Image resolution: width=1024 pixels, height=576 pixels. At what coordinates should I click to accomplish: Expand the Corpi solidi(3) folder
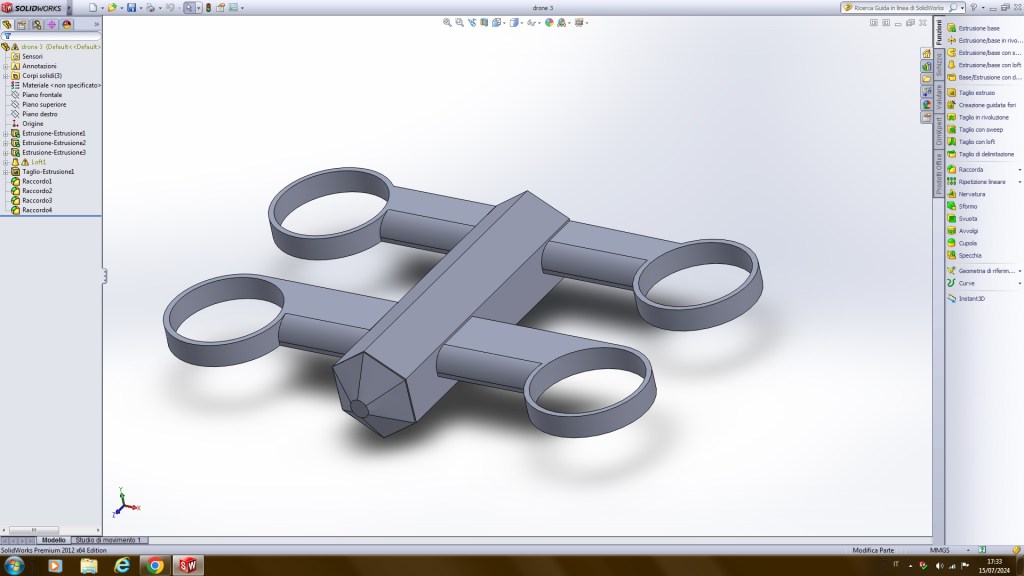(x=5, y=75)
